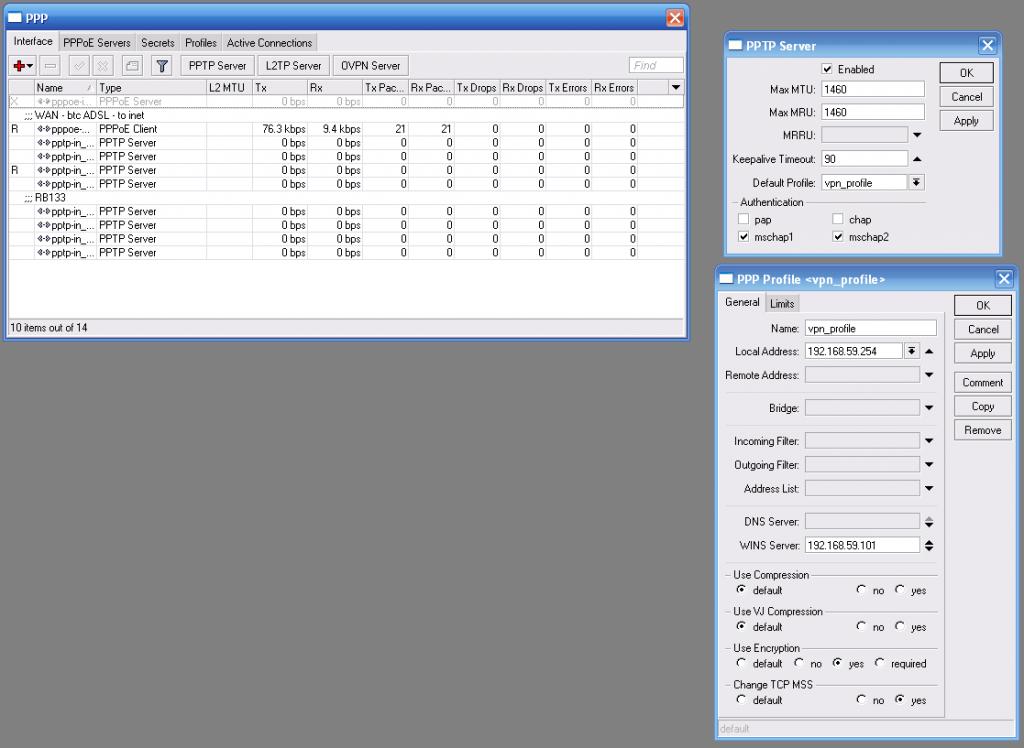Enable the pap authentication checkbox

pyautogui.click(x=742, y=219)
